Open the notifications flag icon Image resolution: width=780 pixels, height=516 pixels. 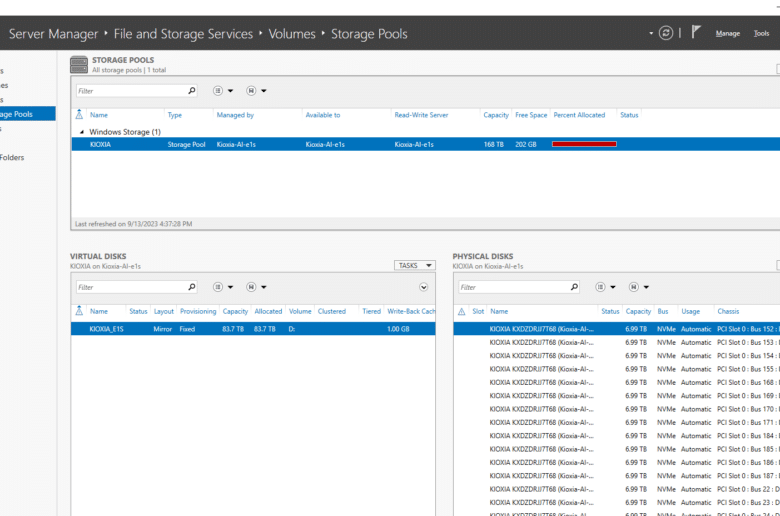(696, 32)
